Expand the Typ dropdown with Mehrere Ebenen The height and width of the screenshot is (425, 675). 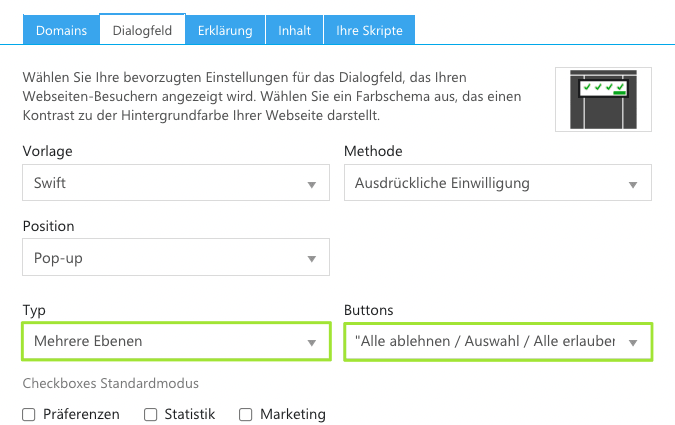175,342
